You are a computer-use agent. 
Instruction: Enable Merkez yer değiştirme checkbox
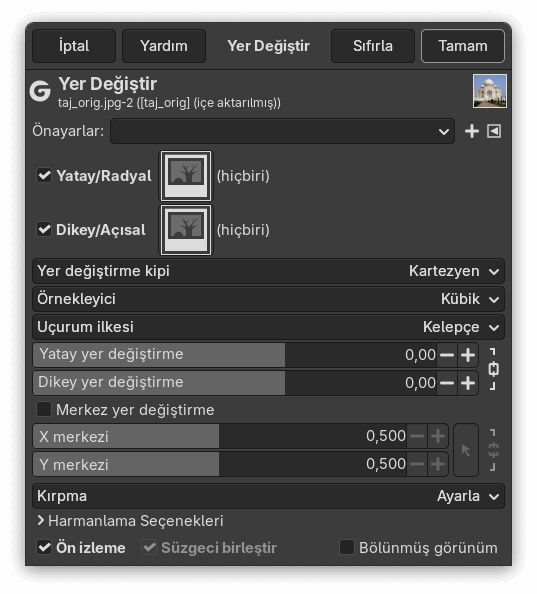click(x=44, y=410)
